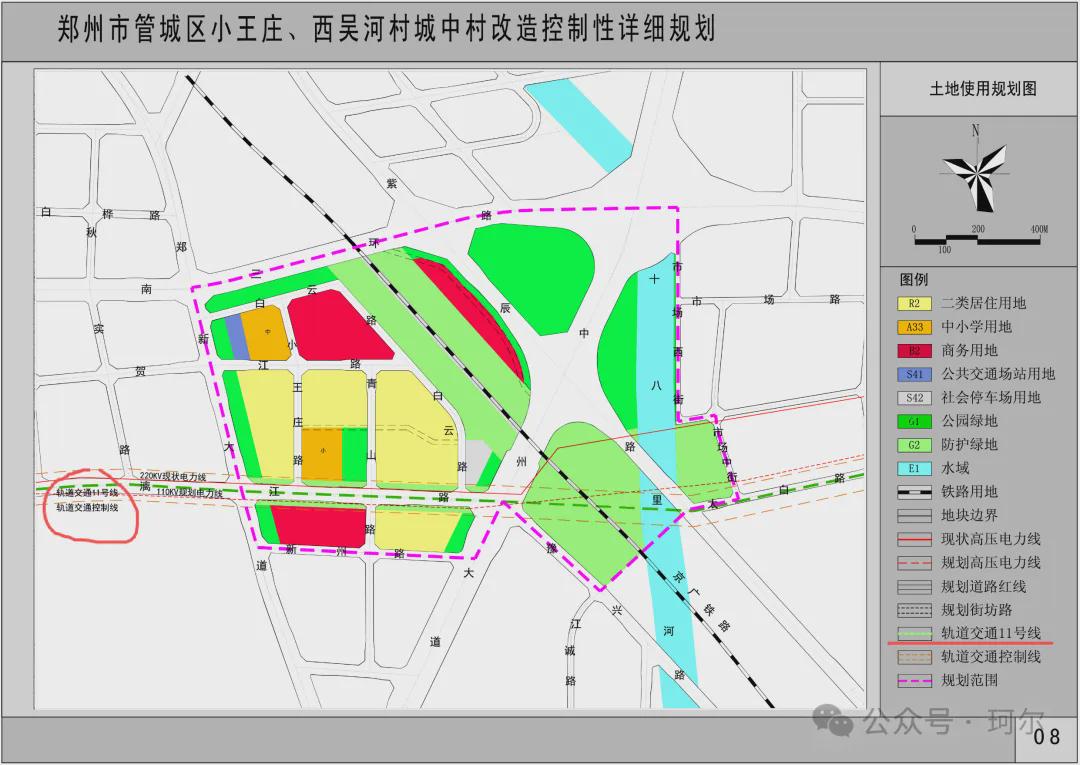
Task: Select the E1 cyan water legend swatch
Action: [x=914, y=468]
